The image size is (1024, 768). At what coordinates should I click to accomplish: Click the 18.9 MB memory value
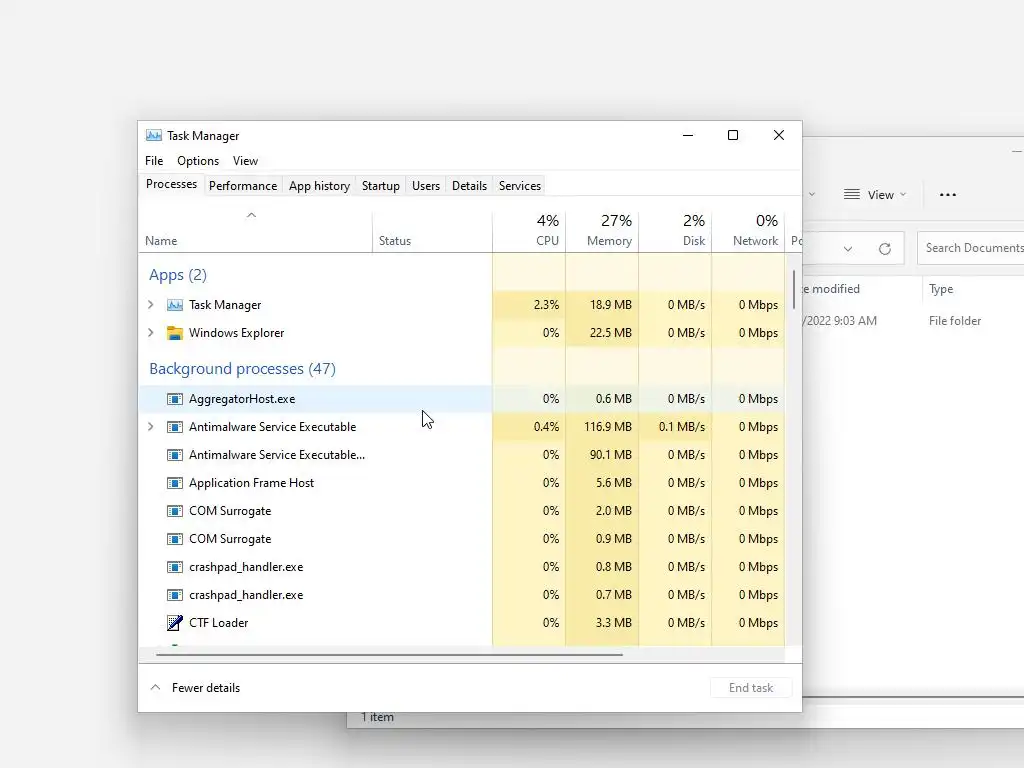point(611,305)
